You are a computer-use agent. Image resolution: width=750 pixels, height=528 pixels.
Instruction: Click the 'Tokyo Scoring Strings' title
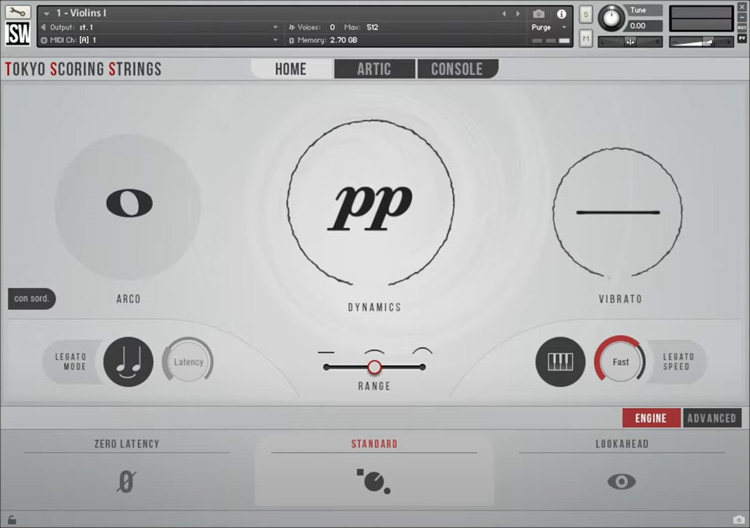pyautogui.click(x=83, y=69)
